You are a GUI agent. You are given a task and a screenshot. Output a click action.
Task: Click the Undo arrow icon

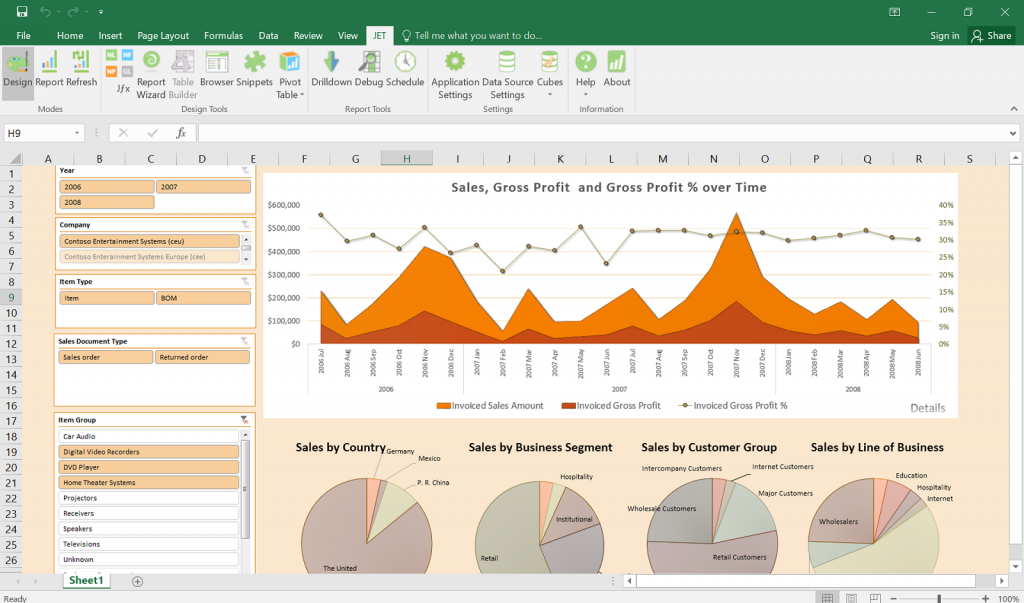click(x=44, y=11)
